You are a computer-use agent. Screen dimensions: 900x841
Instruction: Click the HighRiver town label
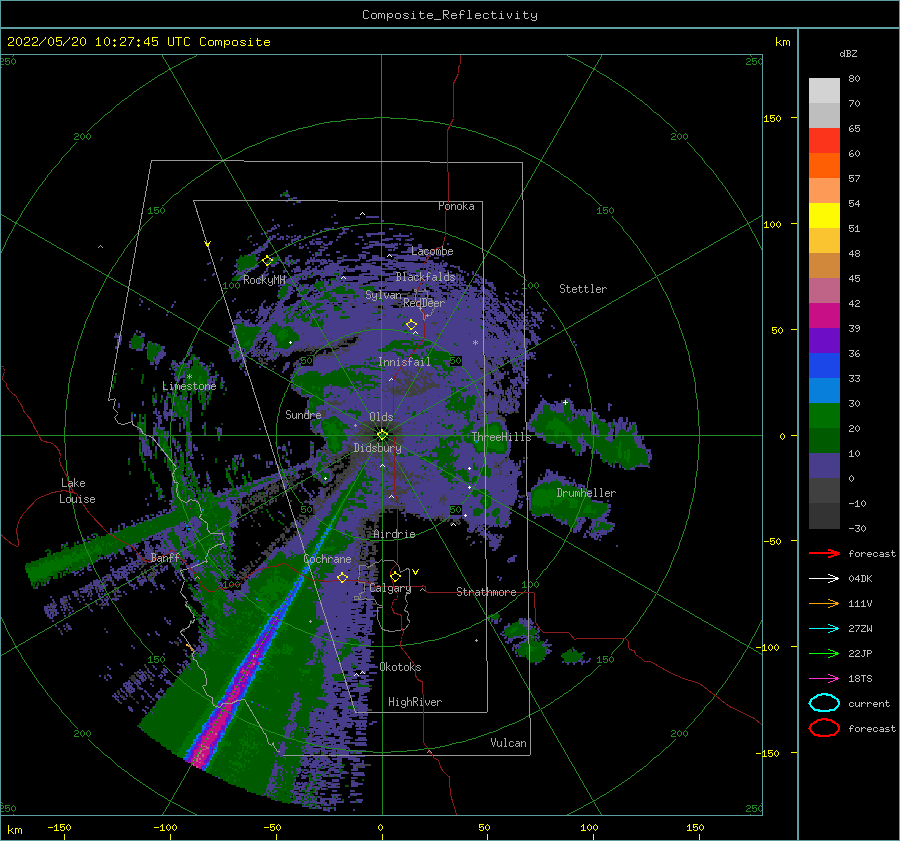(415, 702)
